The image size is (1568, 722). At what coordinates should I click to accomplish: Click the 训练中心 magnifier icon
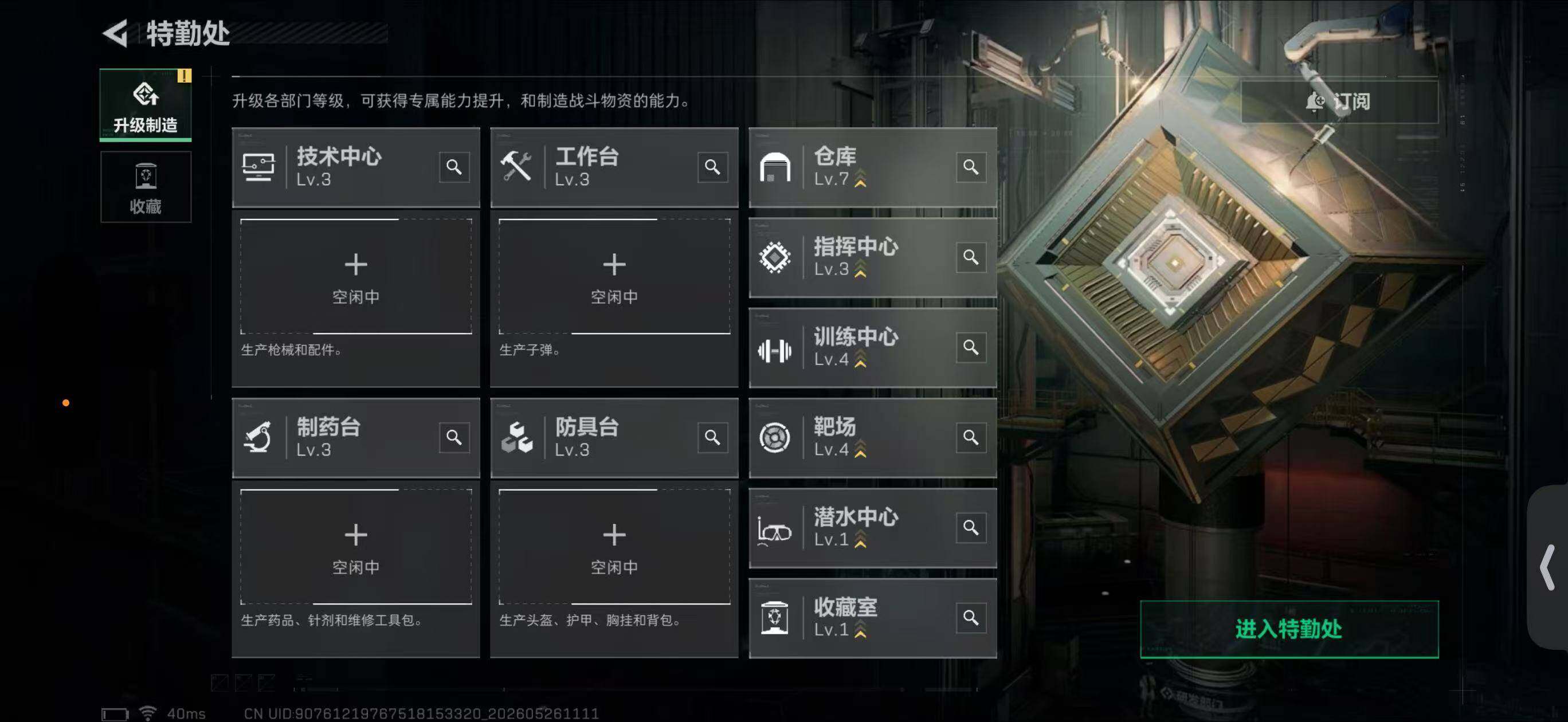[x=971, y=347]
